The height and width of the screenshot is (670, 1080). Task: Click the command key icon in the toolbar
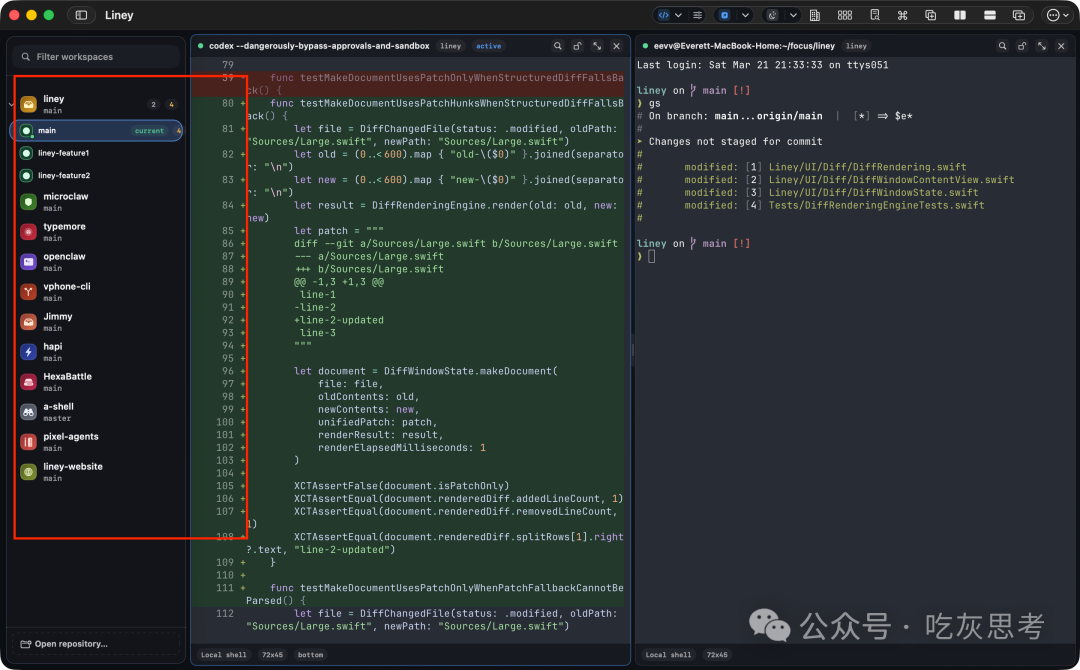[x=902, y=15]
